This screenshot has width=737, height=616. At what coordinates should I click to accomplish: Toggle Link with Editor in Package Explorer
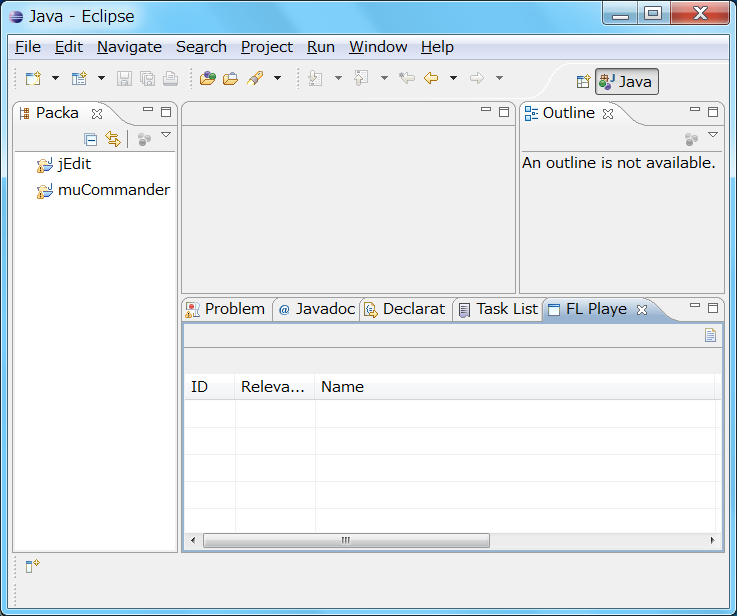point(113,140)
